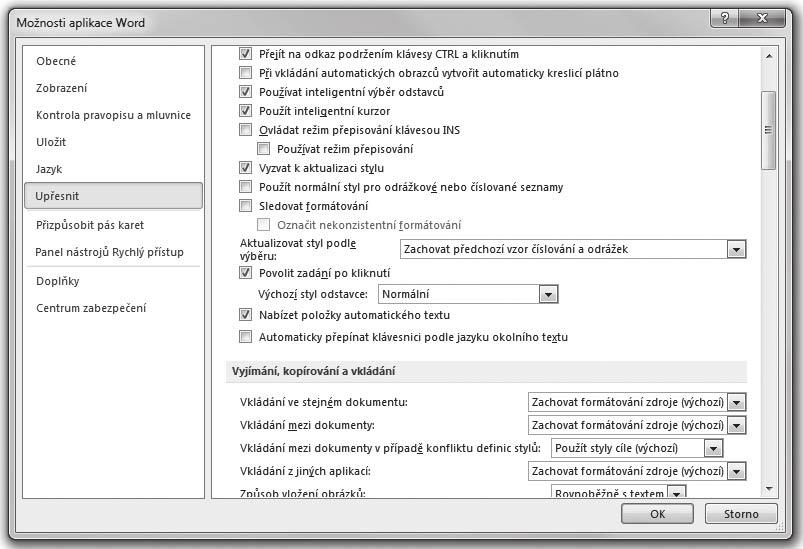This screenshot has height=549, width=803.
Task: Toggle Používat inteligentní výběr odstavců
Action: tap(246, 92)
